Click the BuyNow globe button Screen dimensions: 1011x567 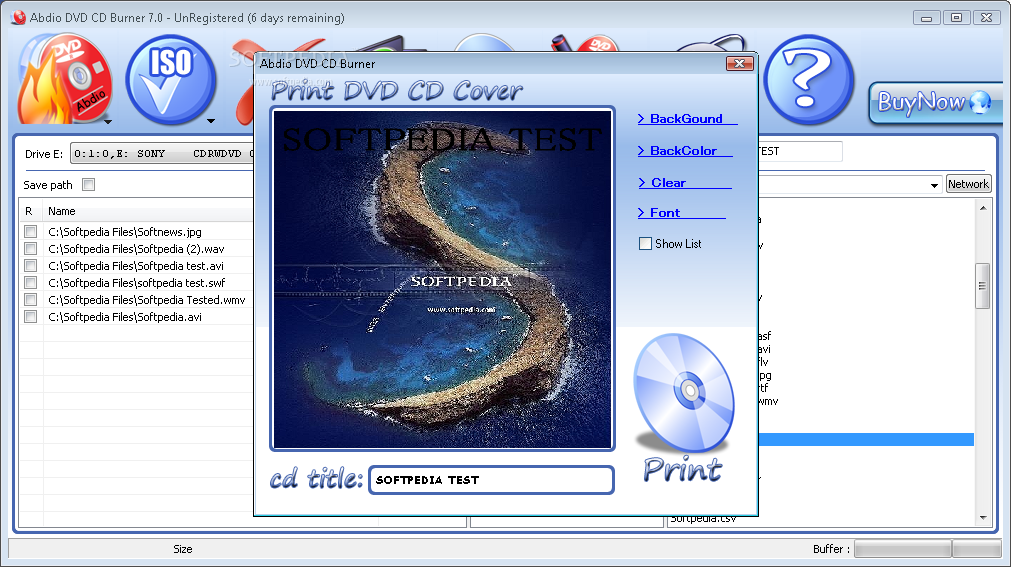[935, 103]
